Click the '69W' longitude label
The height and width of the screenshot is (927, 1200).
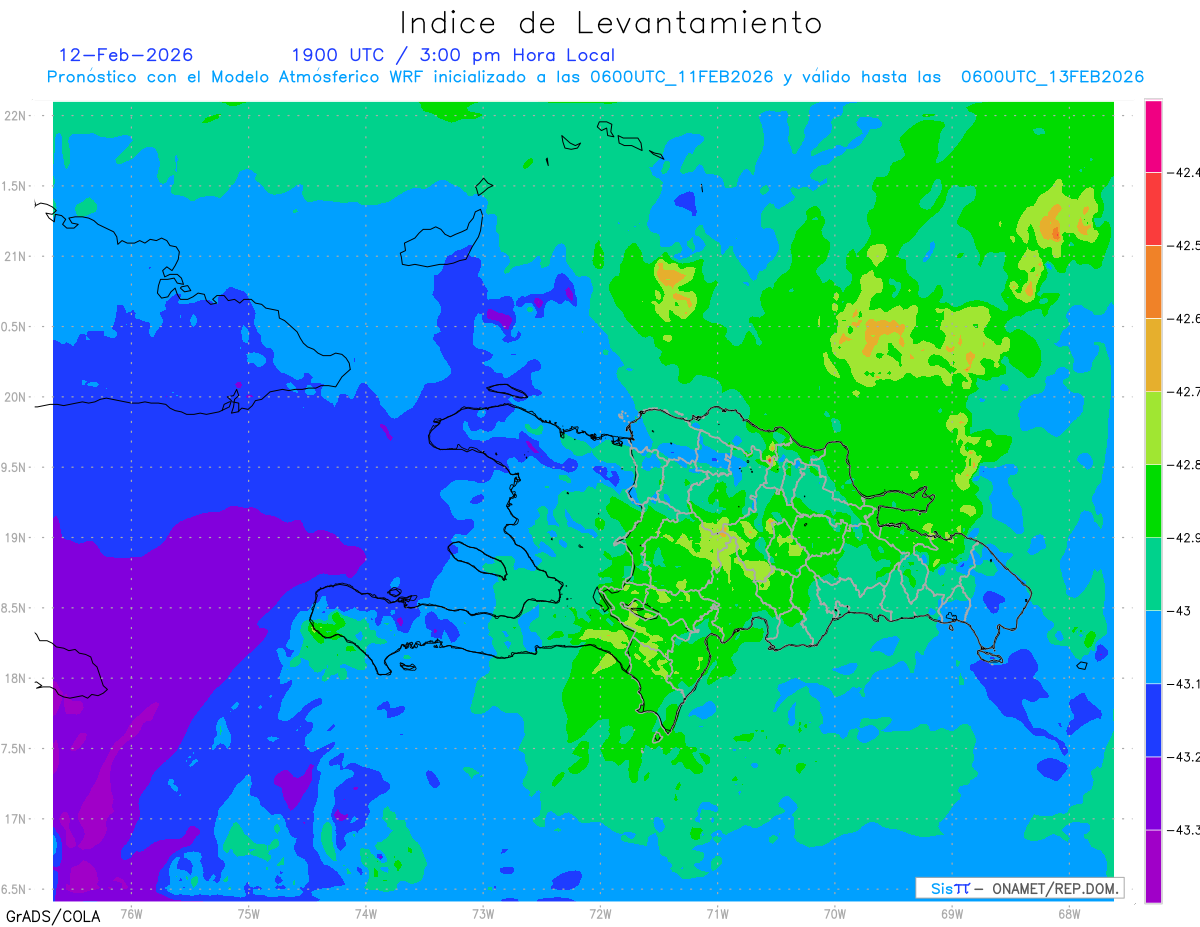coord(952,913)
